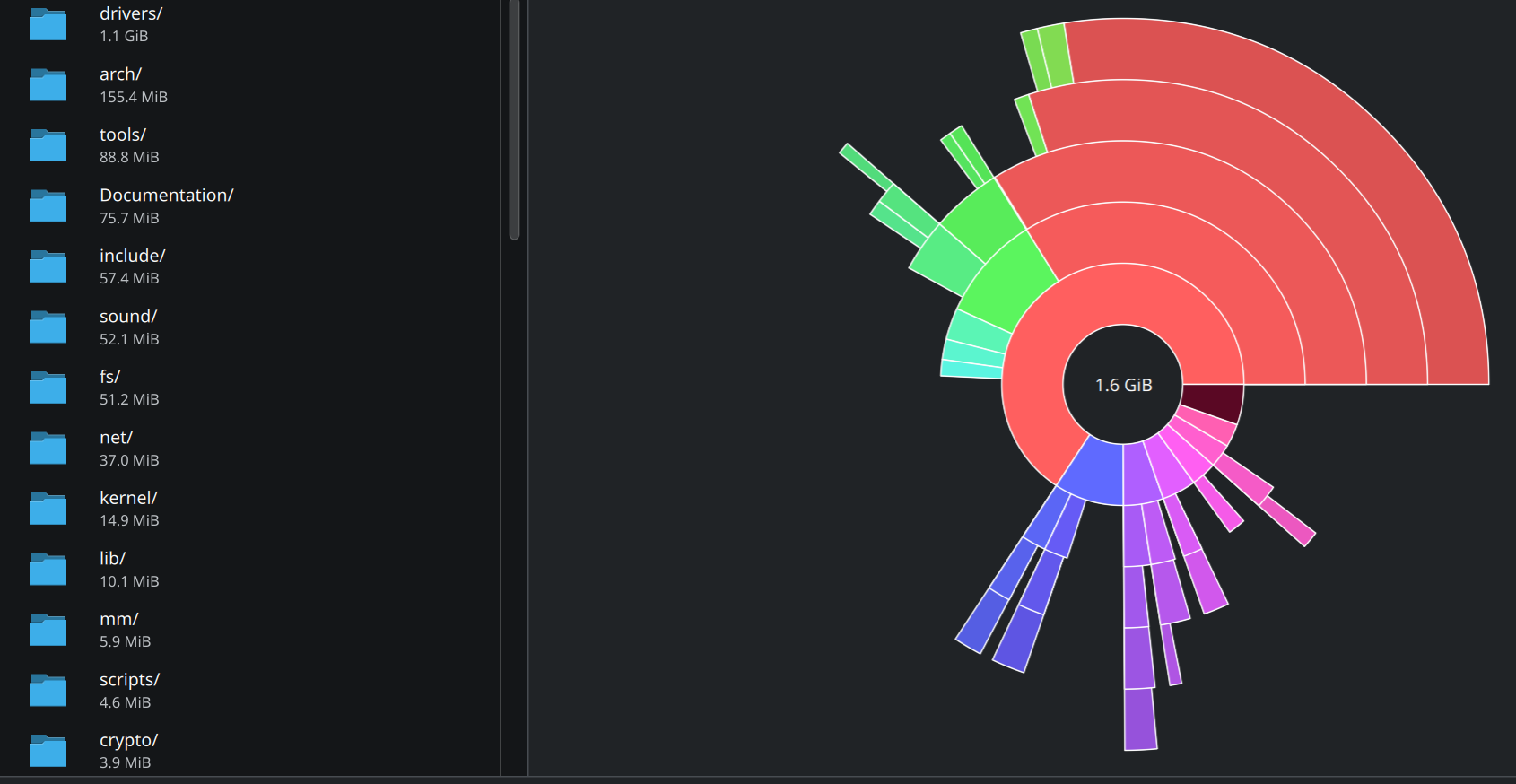Click the 3.9 MiB size value
The width and height of the screenshot is (1516, 784).
(x=125, y=762)
